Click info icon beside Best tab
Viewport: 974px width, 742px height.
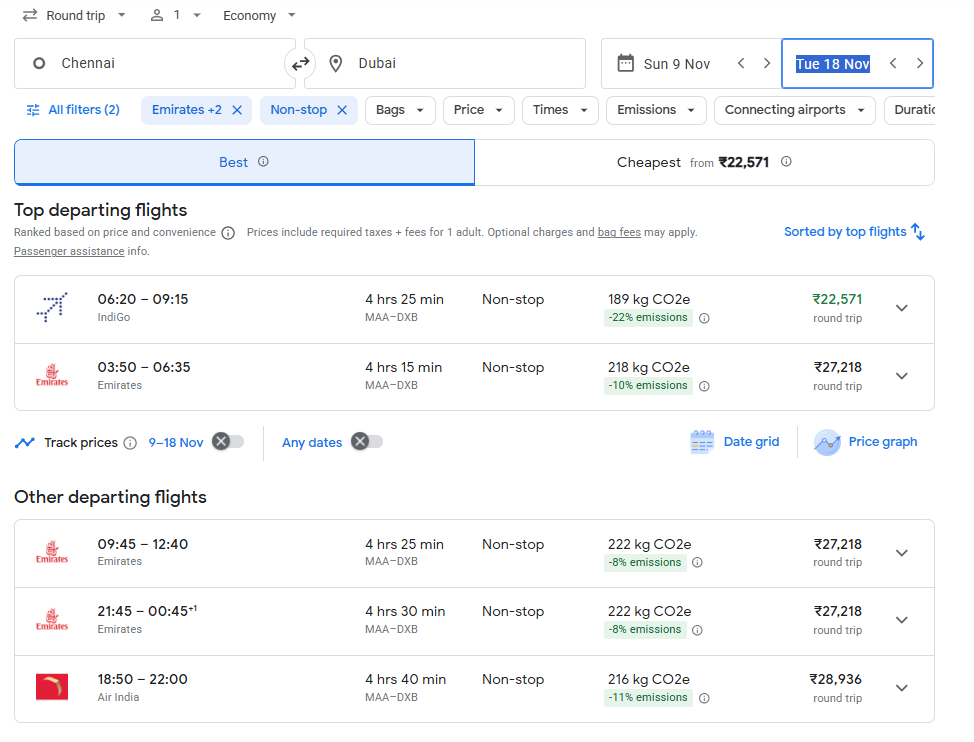pyautogui.click(x=263, y=162)
